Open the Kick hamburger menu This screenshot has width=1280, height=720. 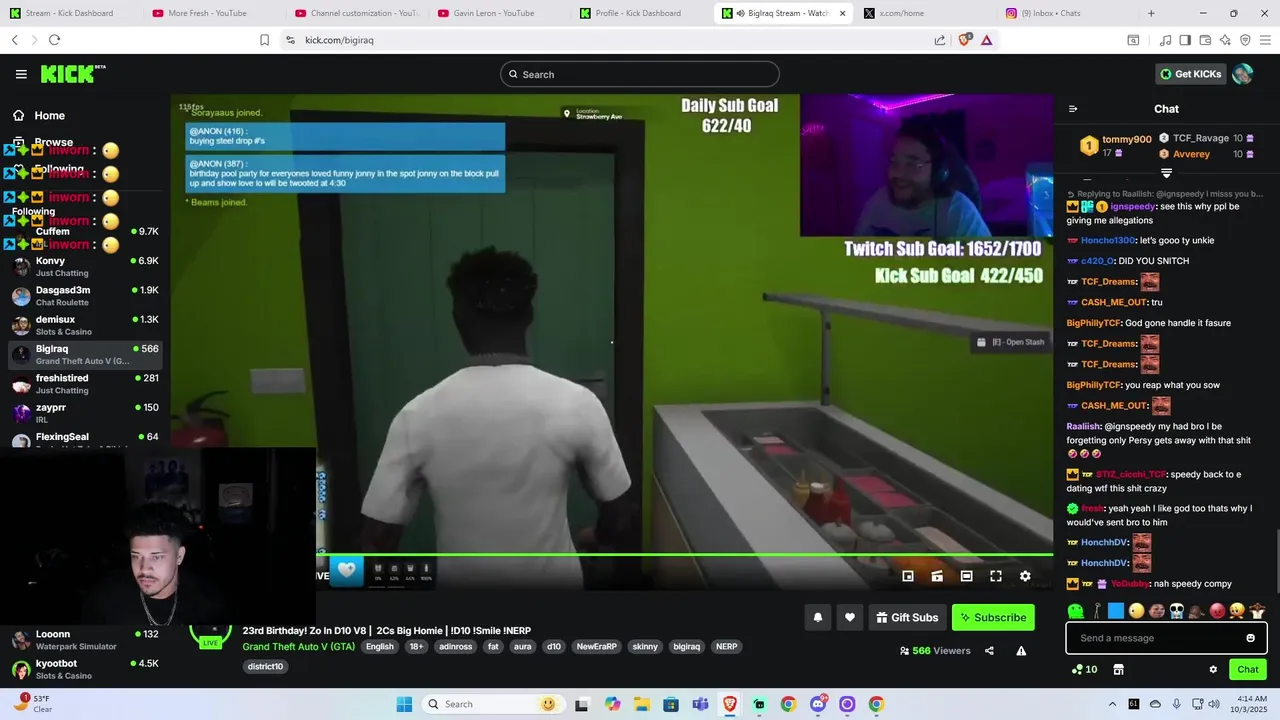click(21, 74)
